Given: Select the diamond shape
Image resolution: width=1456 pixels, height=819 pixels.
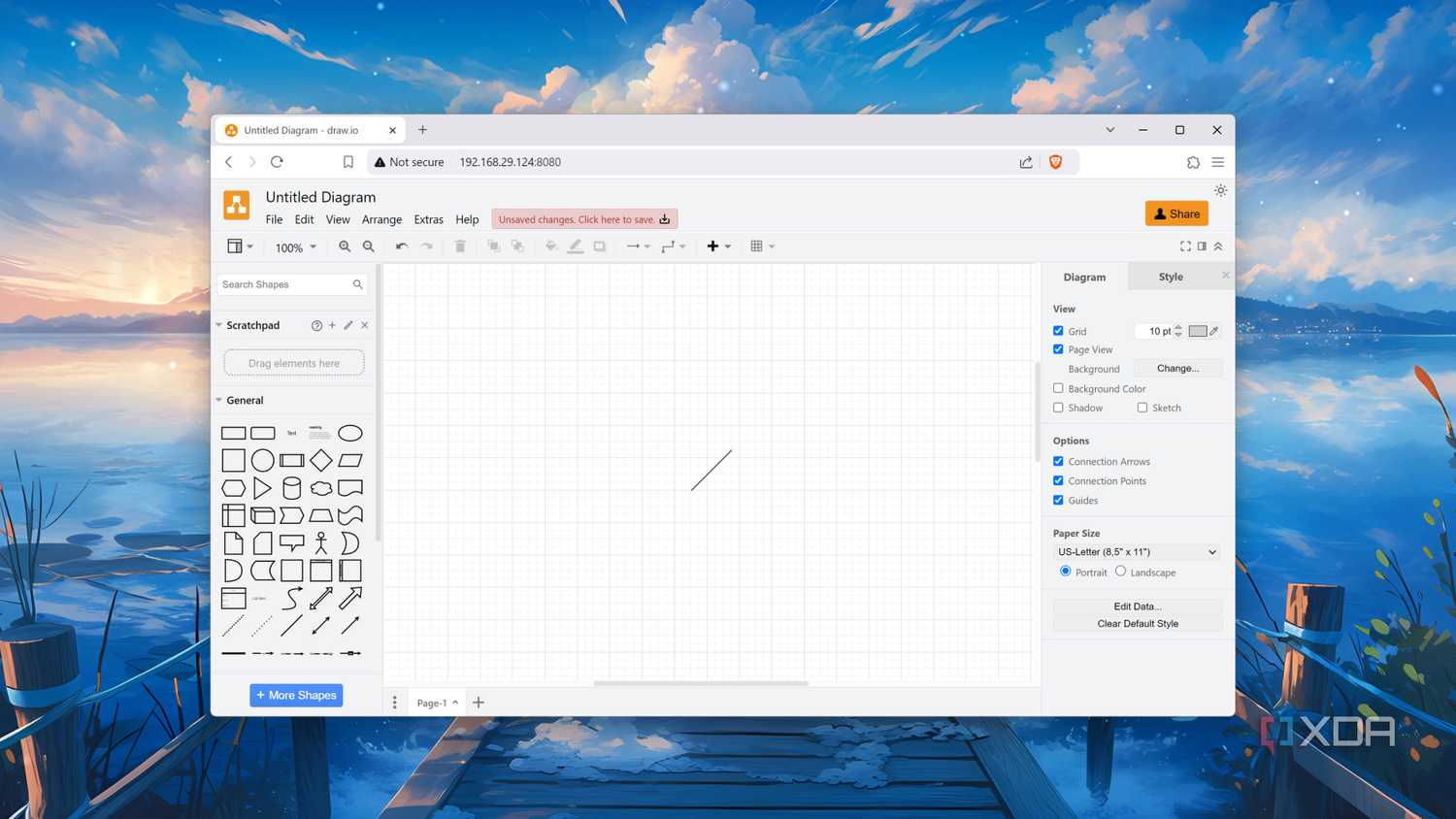Looking at the screenshot, I should pyautogui.click(x=321, y=460).
